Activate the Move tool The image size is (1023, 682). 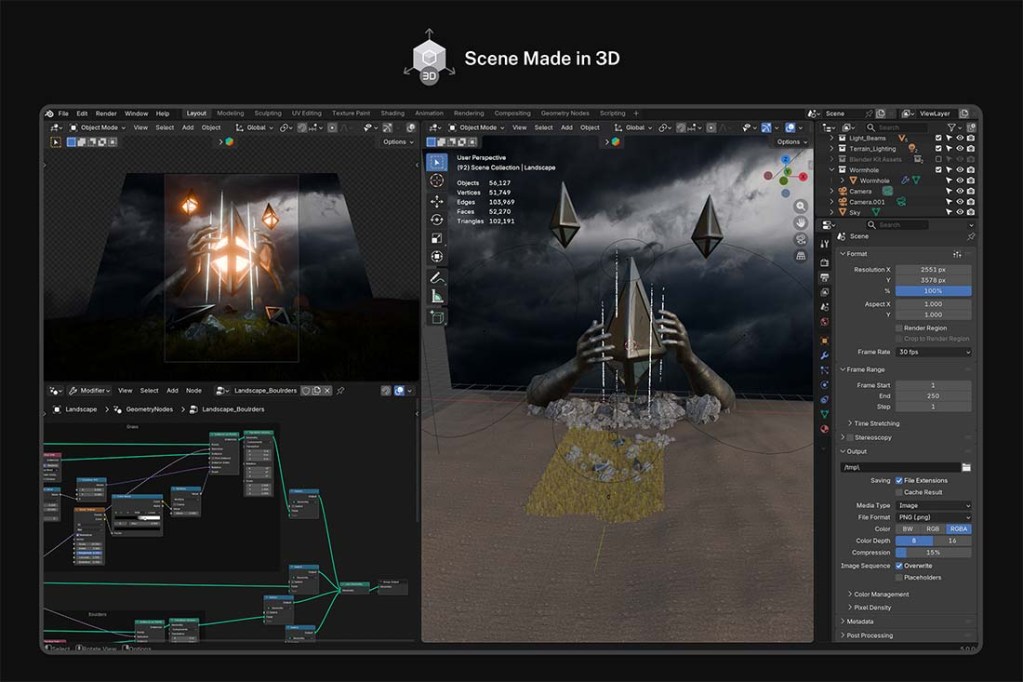[436, 202]
